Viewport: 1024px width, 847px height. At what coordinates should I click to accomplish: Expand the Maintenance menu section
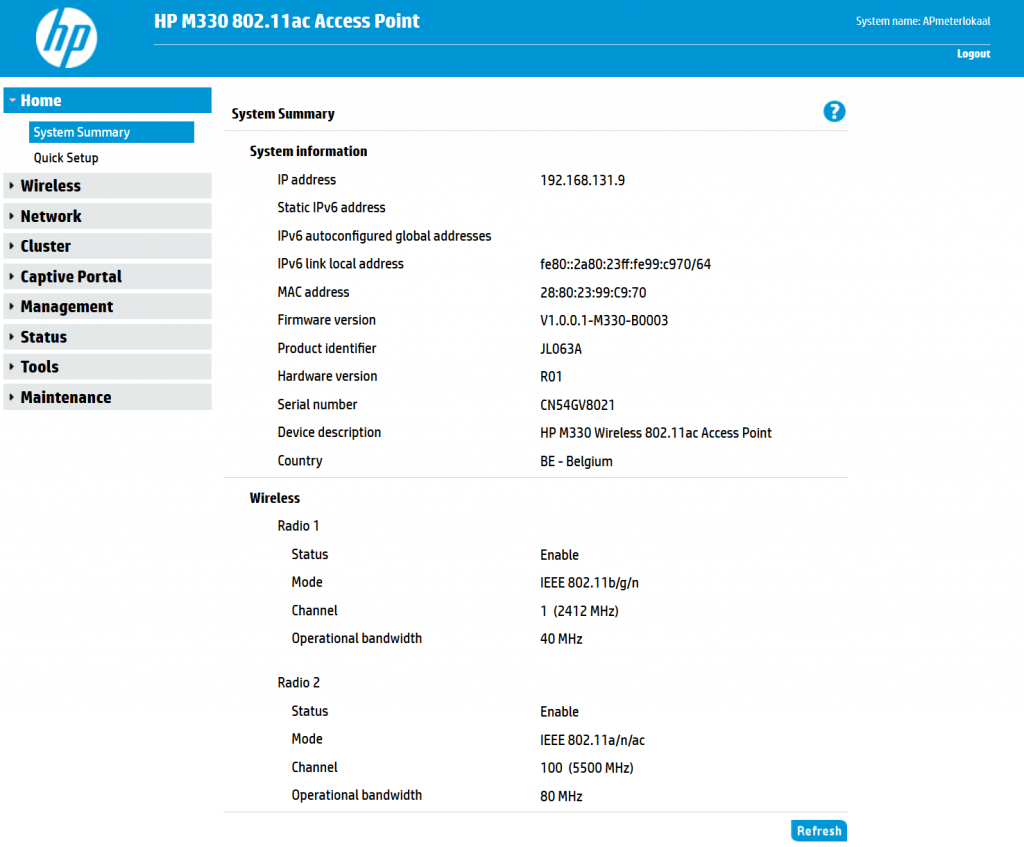(x=107, y=397)
